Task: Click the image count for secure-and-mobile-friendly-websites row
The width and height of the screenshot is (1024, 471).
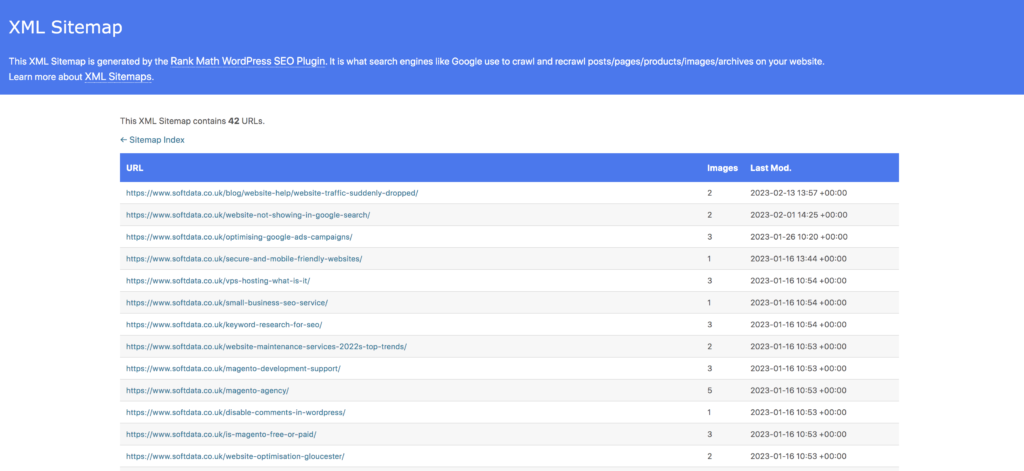Action: [x=709, y=259]
